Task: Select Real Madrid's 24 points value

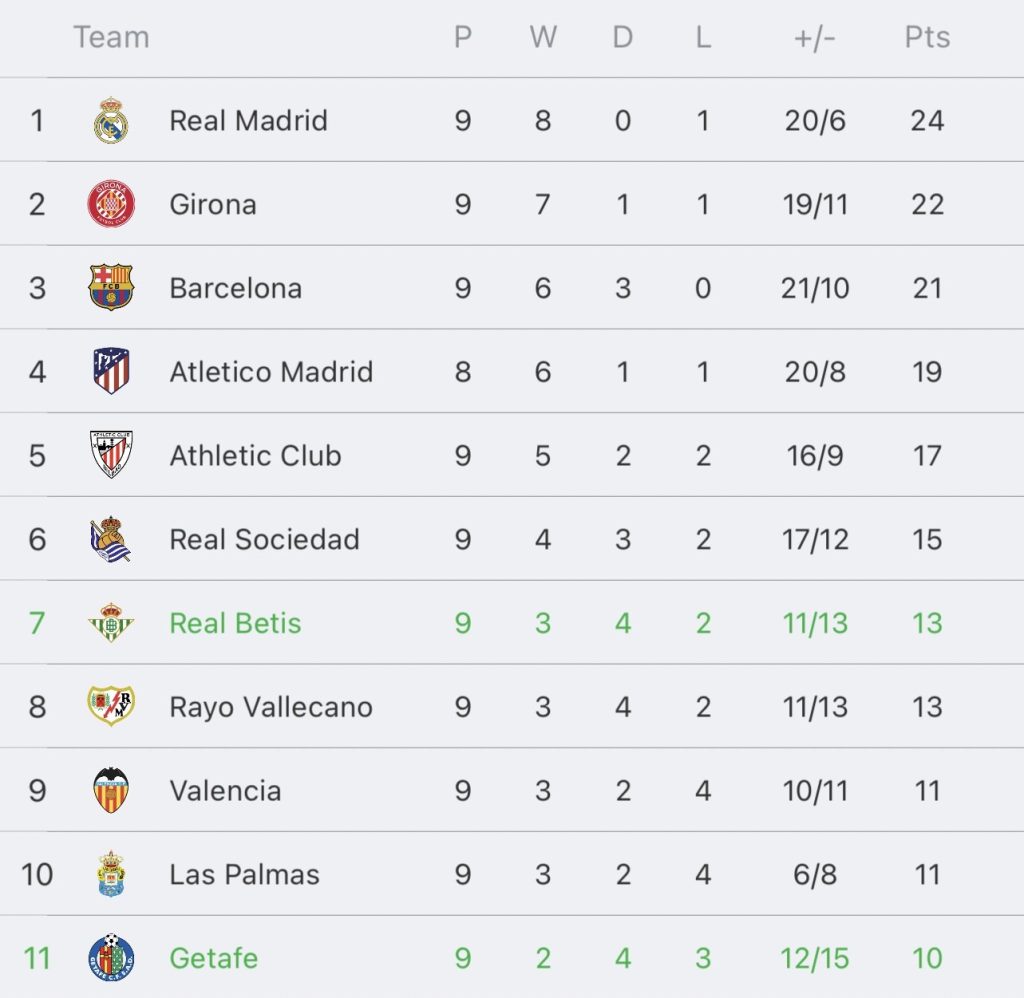Action: click(927, 121)
